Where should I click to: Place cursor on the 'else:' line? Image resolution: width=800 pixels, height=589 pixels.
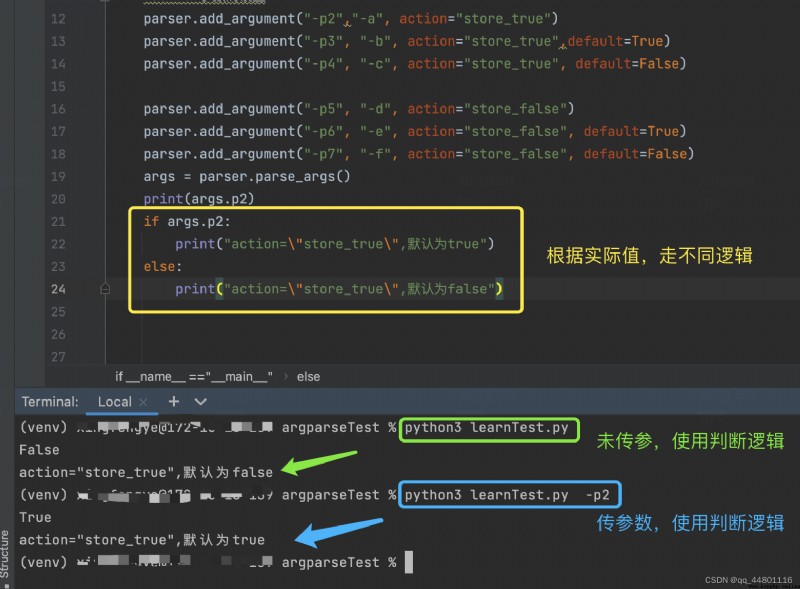pos(163,266)
